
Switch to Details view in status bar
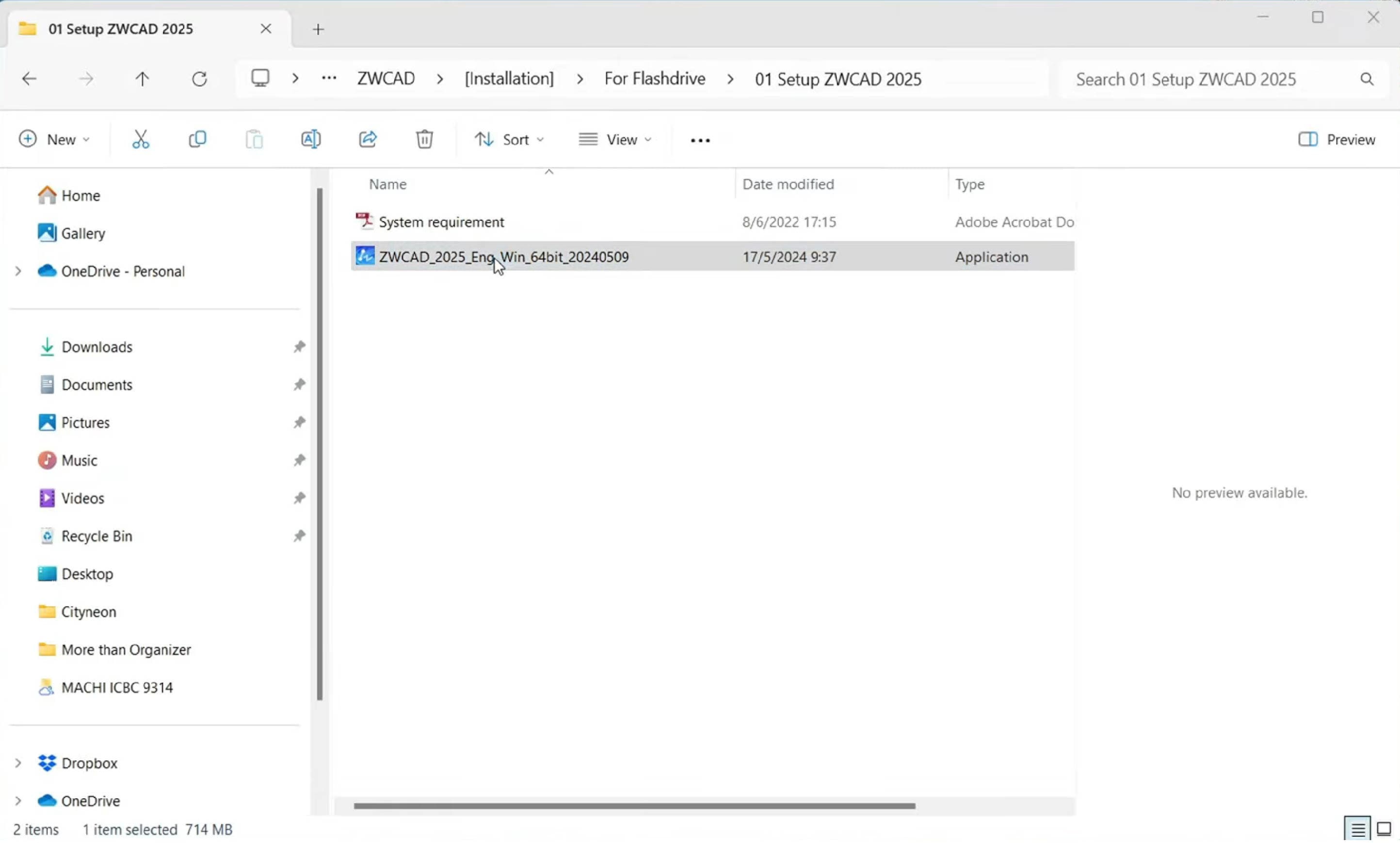(x=1357, y=829)
